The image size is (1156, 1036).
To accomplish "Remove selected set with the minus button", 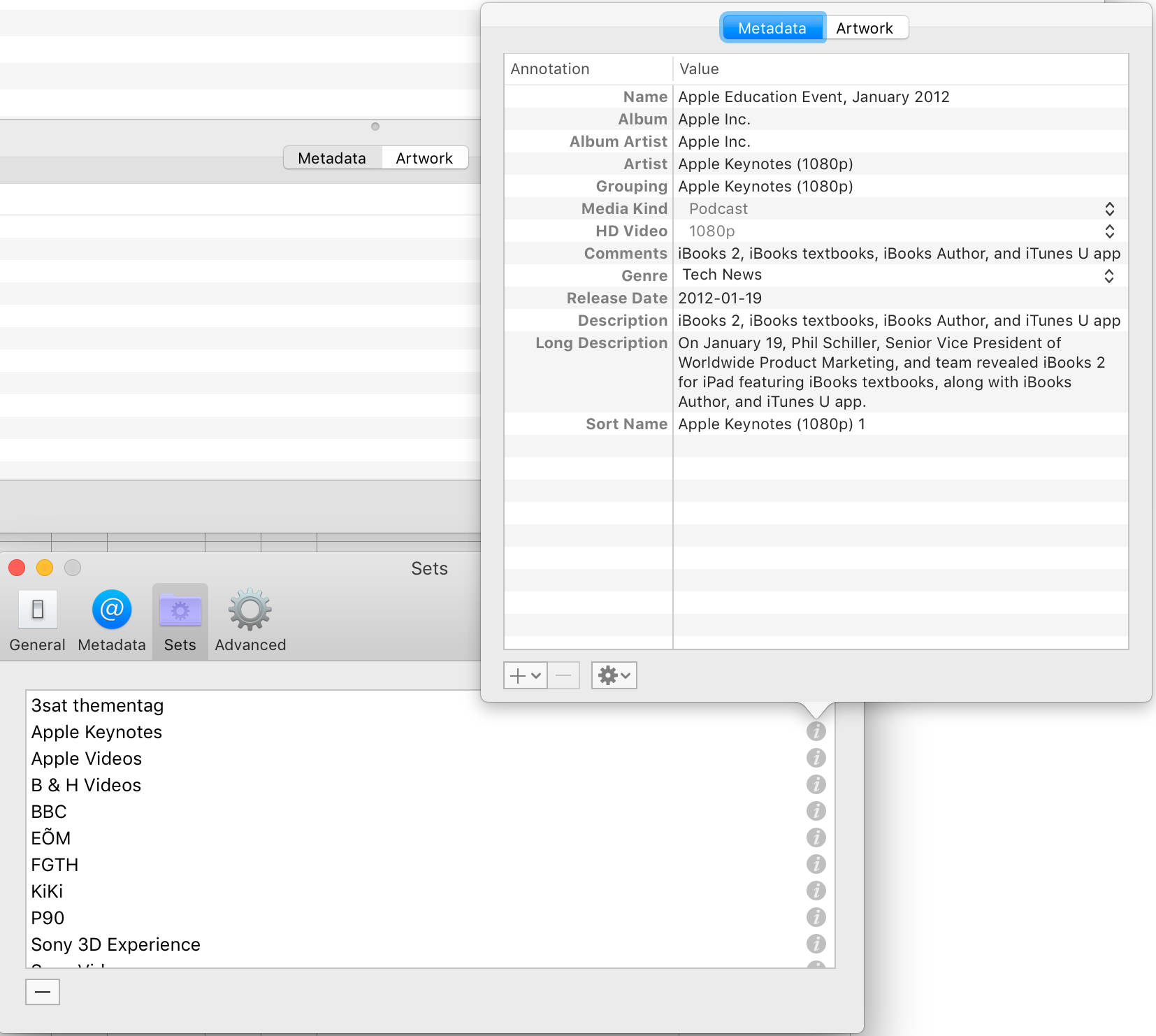I will [43, 991].
